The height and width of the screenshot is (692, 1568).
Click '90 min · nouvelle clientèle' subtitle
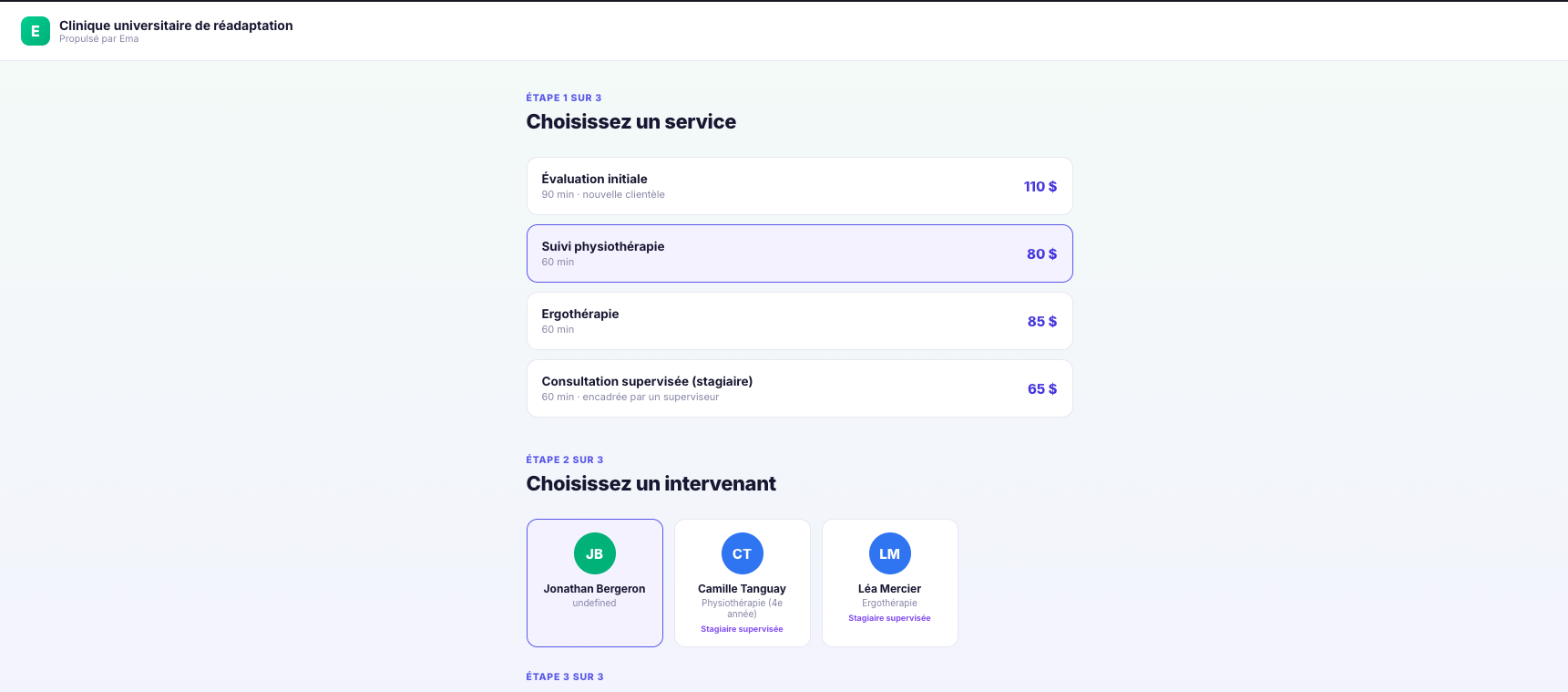point(603,194)
